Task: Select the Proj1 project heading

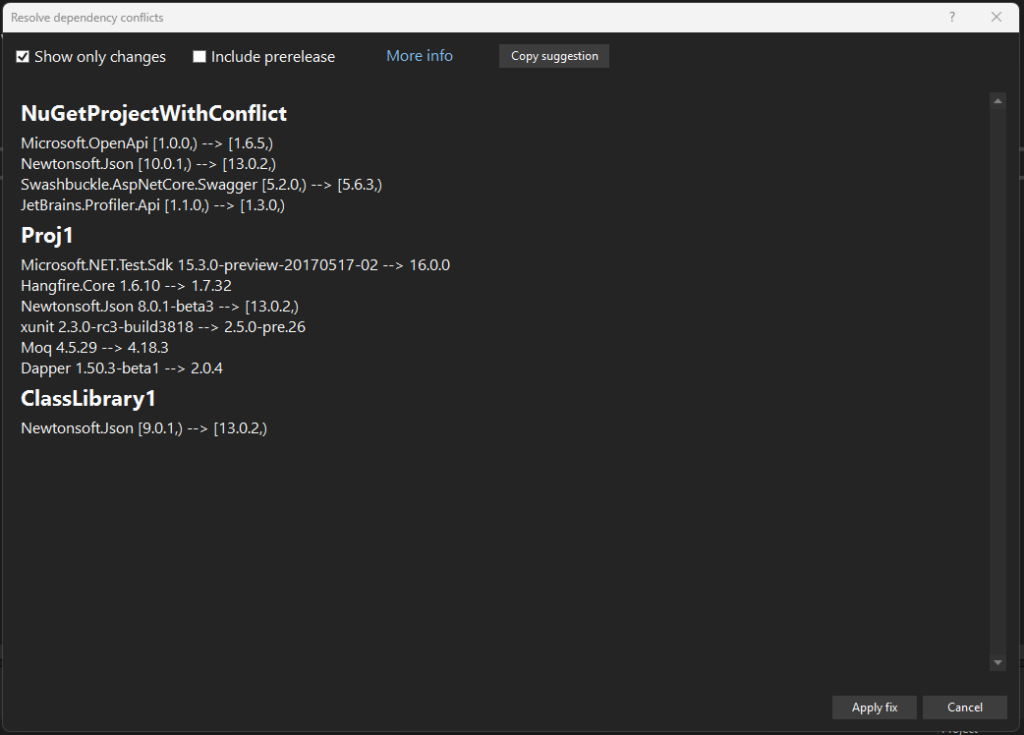Action: pyautogui.click(x=47, y=235)
